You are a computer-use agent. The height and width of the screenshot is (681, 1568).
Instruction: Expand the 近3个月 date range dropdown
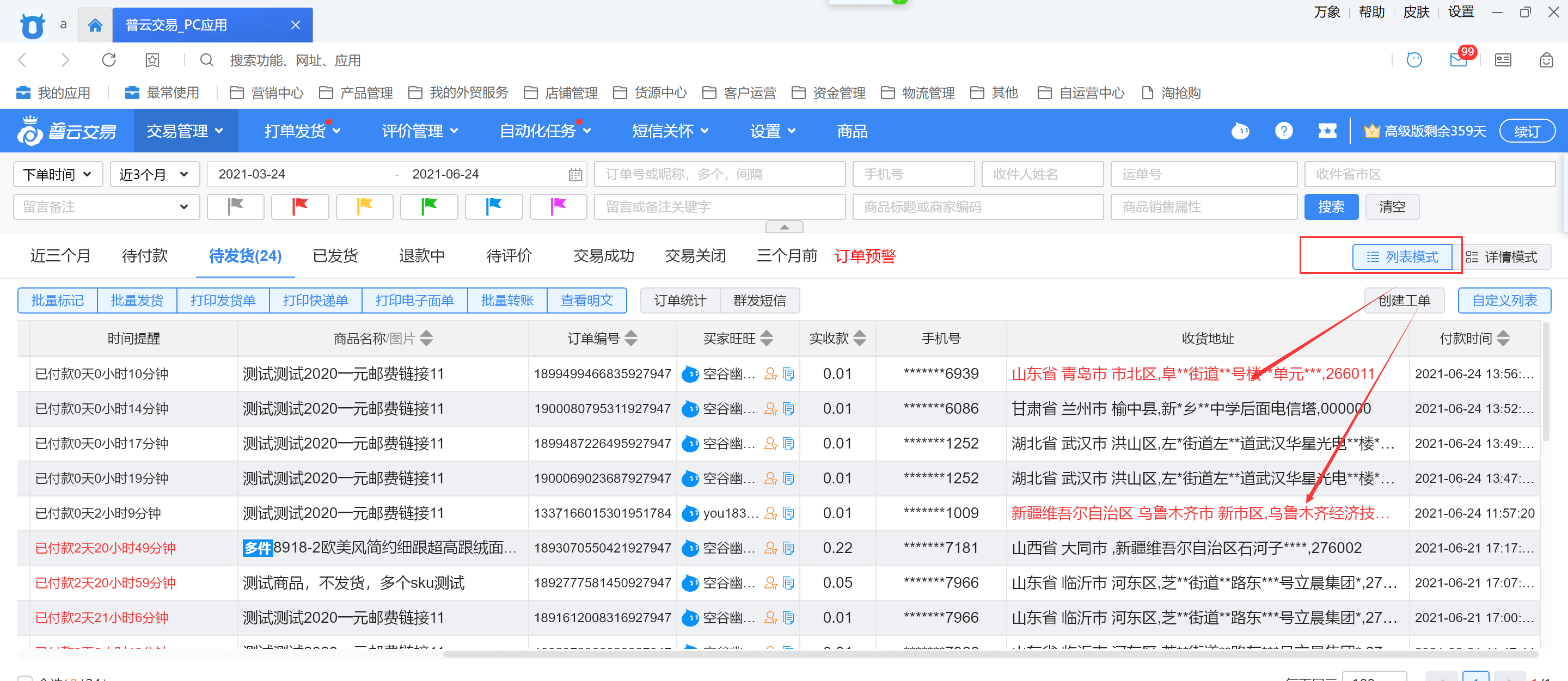pos(155,175)
